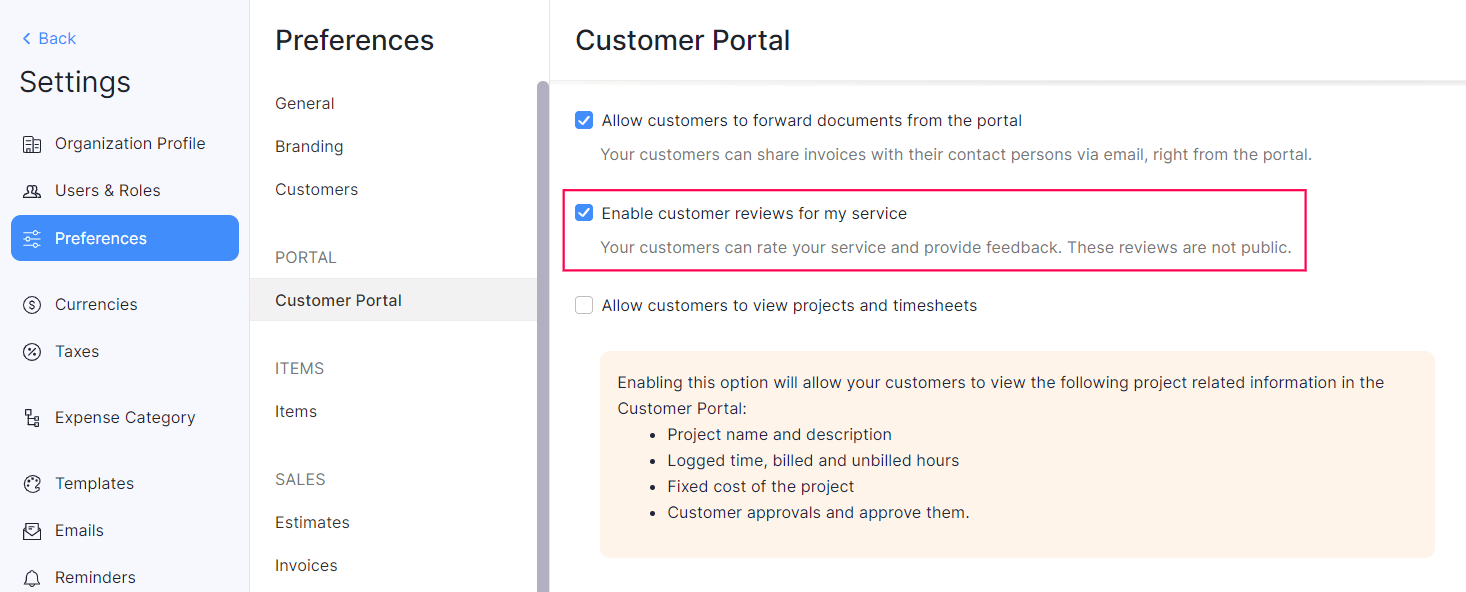1466x592 pixels.
Task: Click the Currencies dollar icon
Action: point(32,305)
